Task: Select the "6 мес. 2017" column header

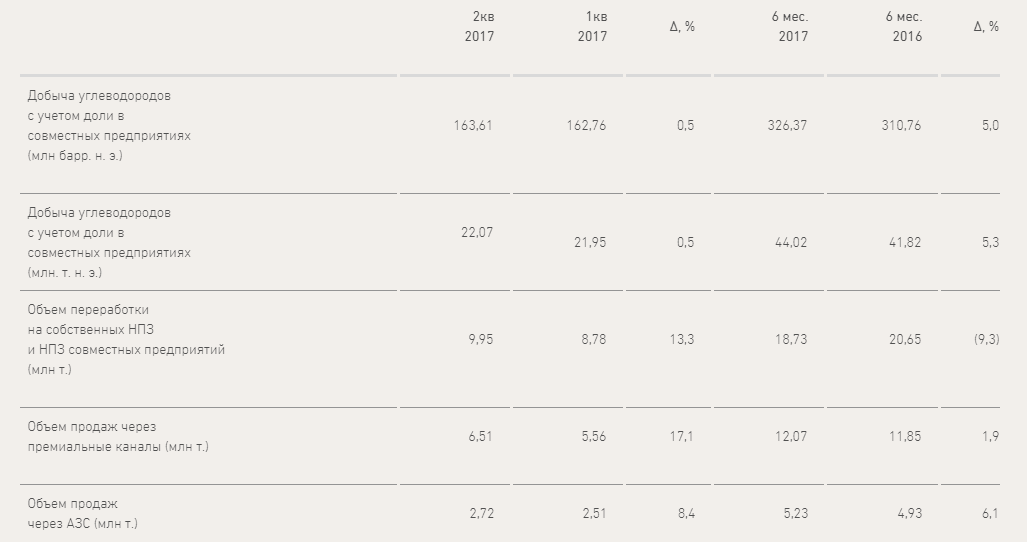Action: coord(791,27)
